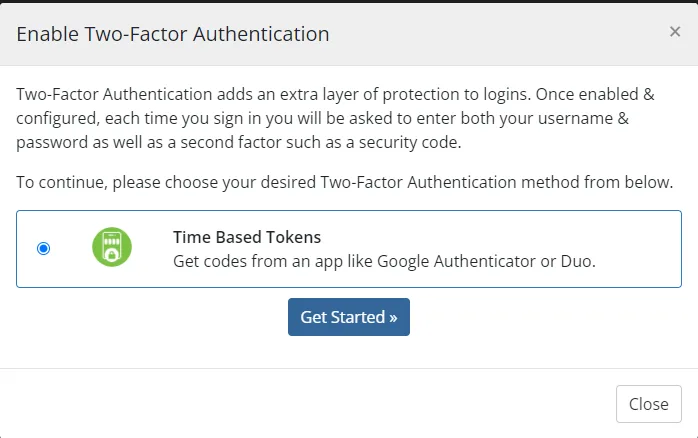
Task: Click the Close button in footer
Action: point(648,404)
